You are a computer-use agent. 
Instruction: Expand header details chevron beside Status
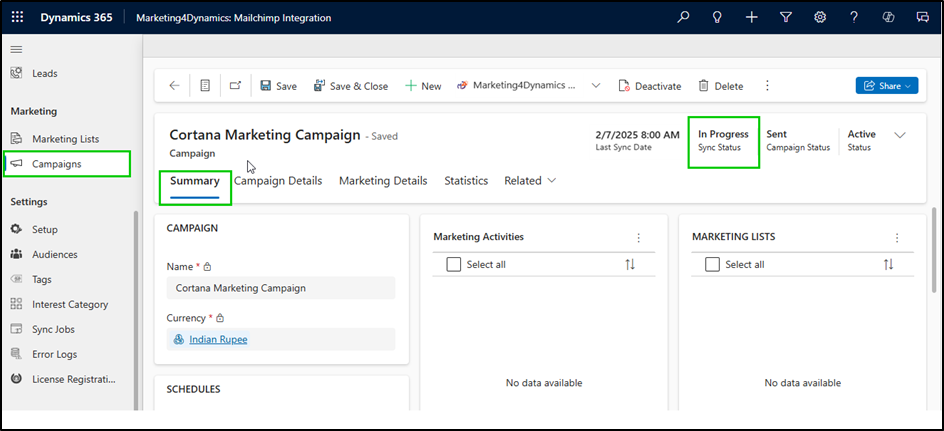click(x=899, y=135)
